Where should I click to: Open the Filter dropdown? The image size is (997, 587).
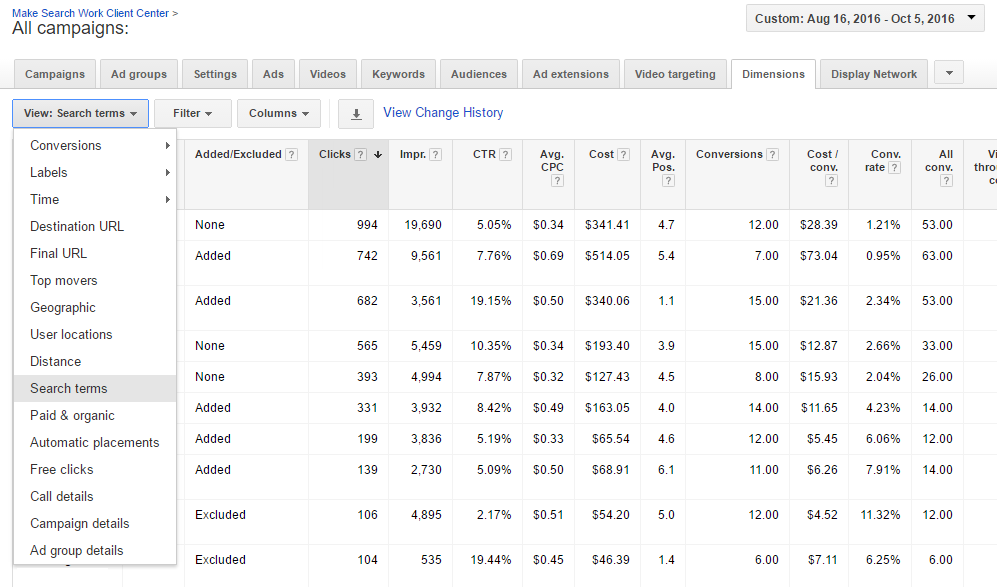(192, 113)
